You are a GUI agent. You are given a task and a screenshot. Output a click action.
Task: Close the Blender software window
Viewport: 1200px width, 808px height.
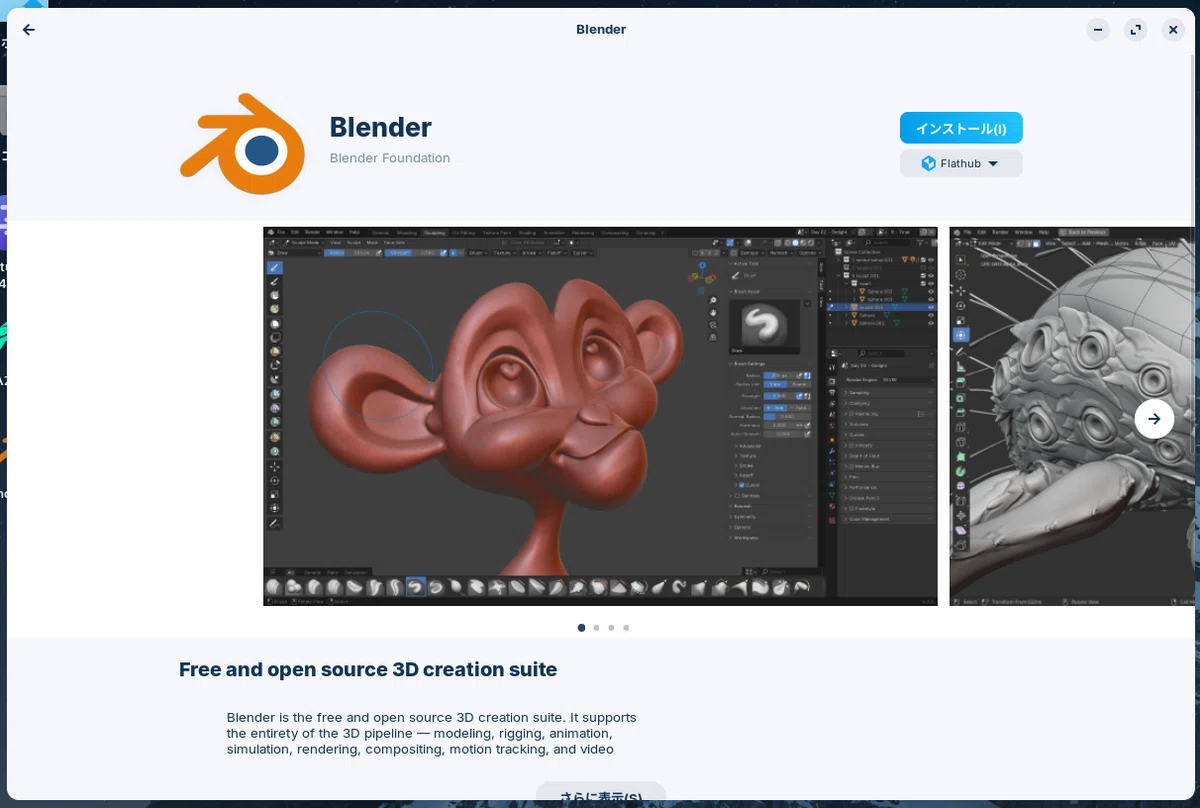1174,30
